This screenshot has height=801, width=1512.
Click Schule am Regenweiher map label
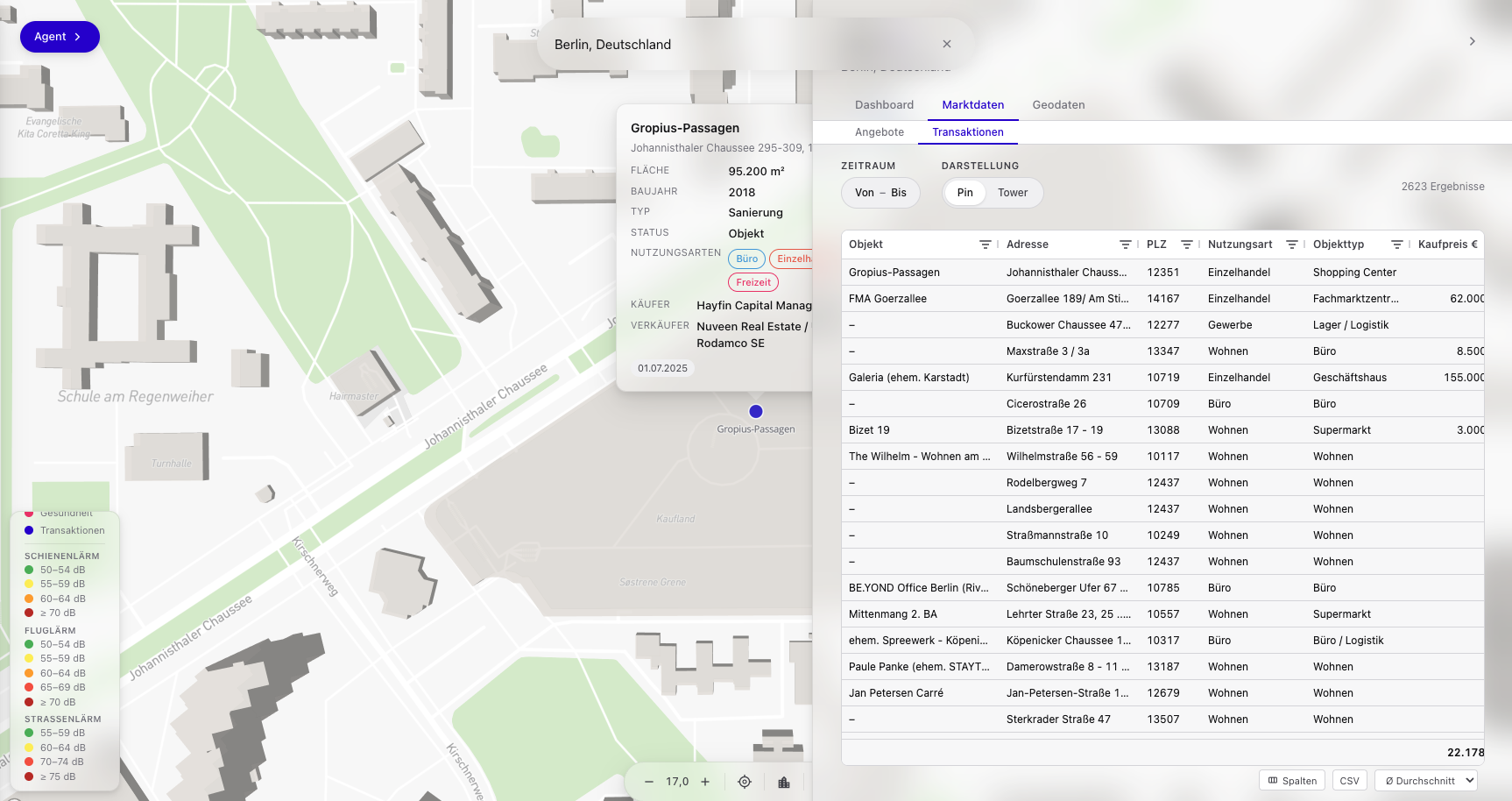coord(135,396)
